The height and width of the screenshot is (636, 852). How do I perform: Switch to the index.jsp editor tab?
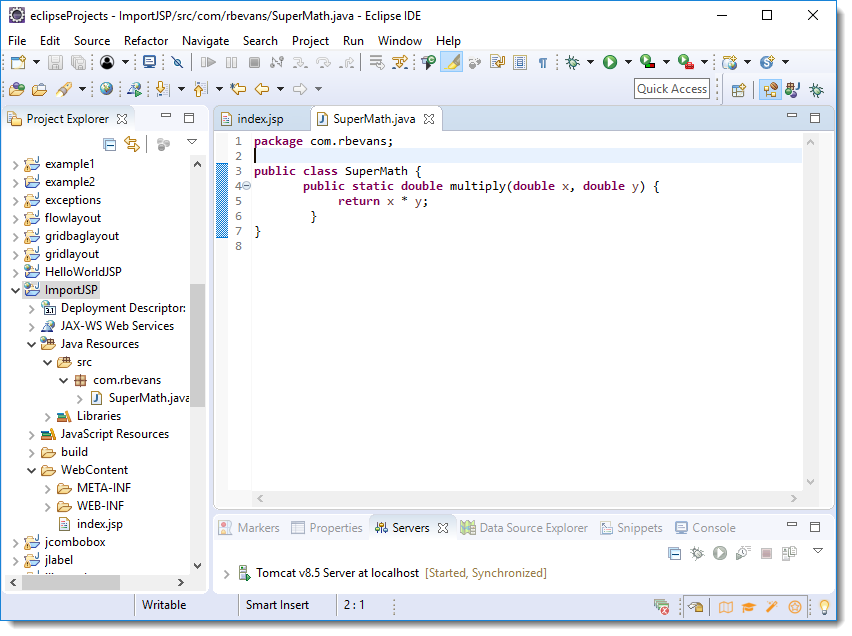pos(261,119)
